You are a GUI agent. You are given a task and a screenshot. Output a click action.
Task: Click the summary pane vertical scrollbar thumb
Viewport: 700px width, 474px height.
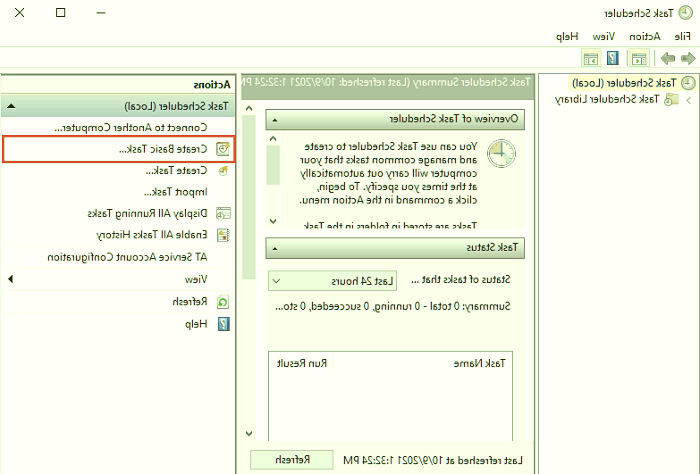point(249,197)
